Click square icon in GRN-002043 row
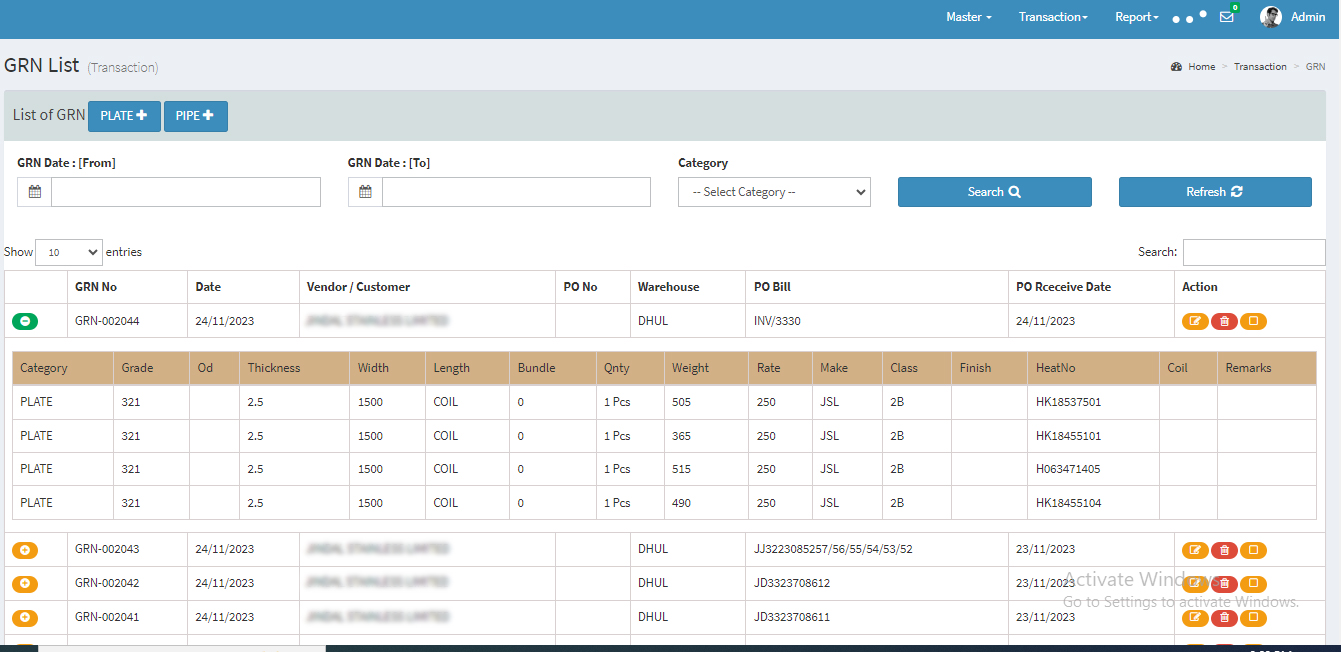The width and height of the screenshot is (1341, 652). tap(1253, 550)
